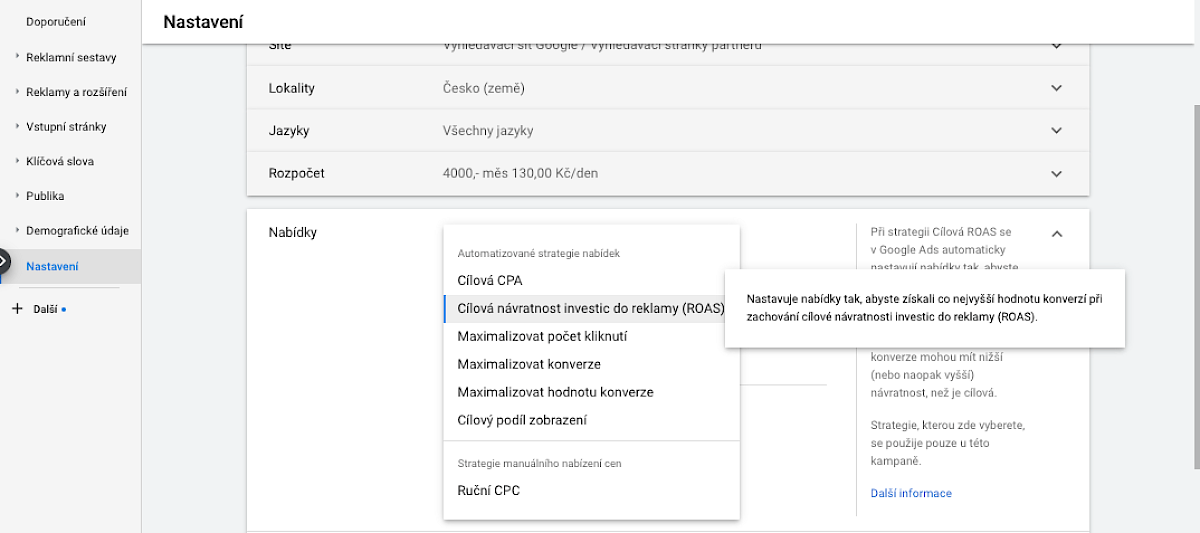The image size is (1200, 533).
Task: Expand the Reklamní sestavy sidebar arrow
Action: click(17, 57)
